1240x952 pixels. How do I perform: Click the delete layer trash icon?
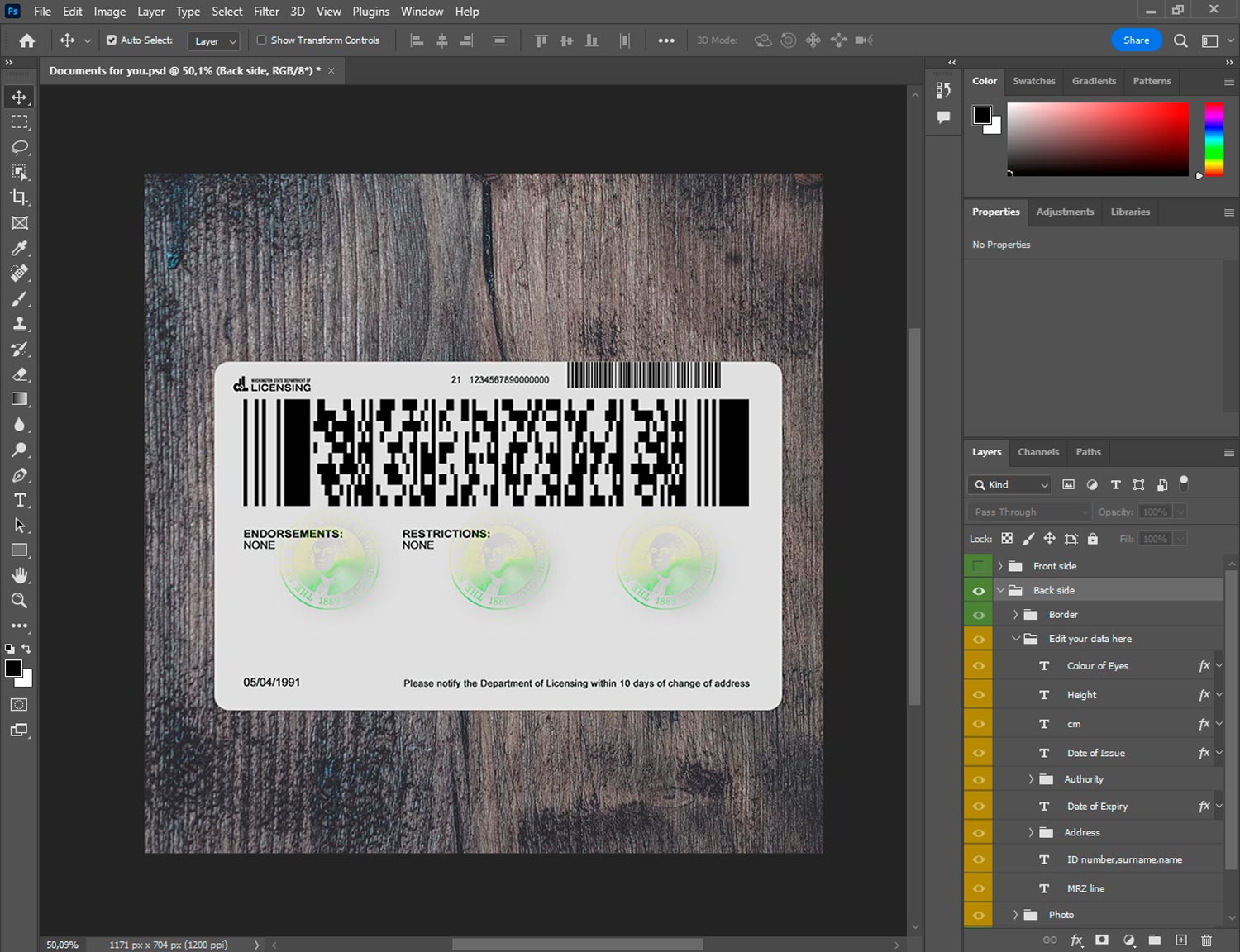point(1206,940)
